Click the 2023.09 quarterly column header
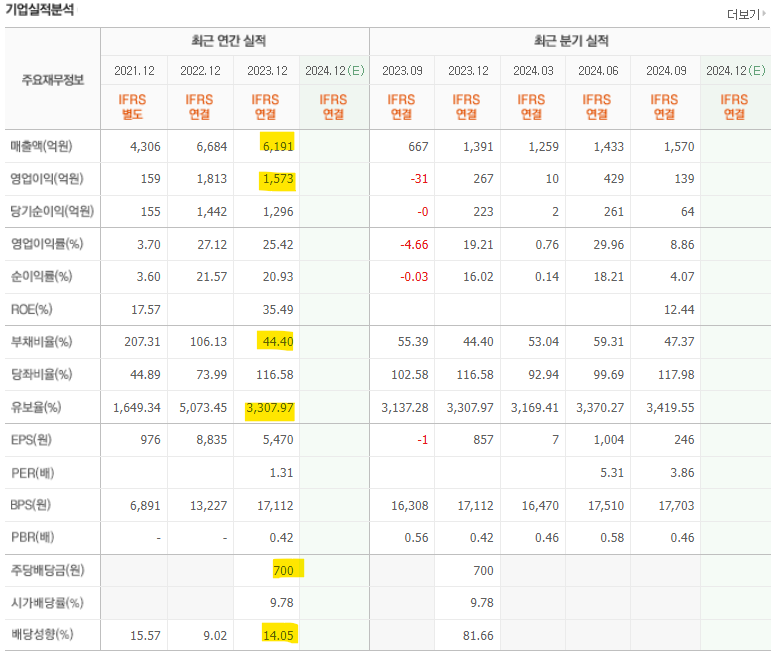The image size is (780, 652). [402, 71]
